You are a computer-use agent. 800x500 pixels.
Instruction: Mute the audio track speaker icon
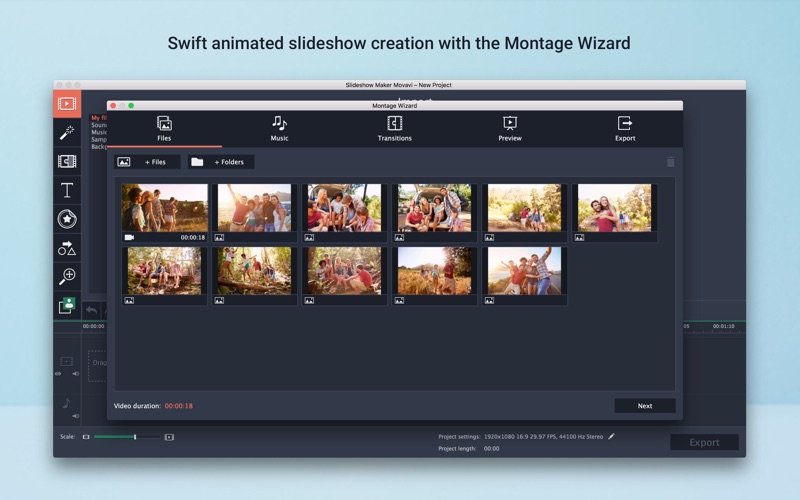click(76, 416)
